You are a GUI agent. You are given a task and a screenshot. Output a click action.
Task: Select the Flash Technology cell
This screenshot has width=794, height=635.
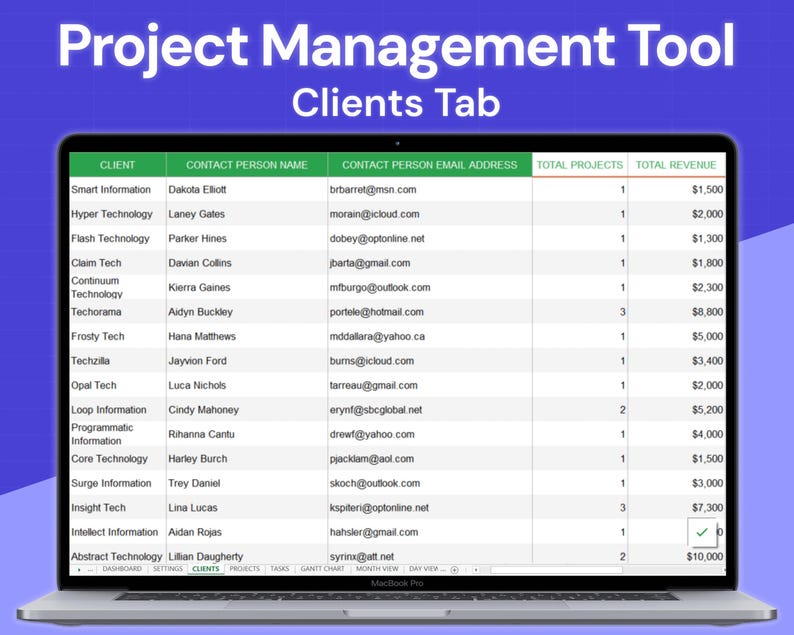pyautogui.click(x=117, y=239)
